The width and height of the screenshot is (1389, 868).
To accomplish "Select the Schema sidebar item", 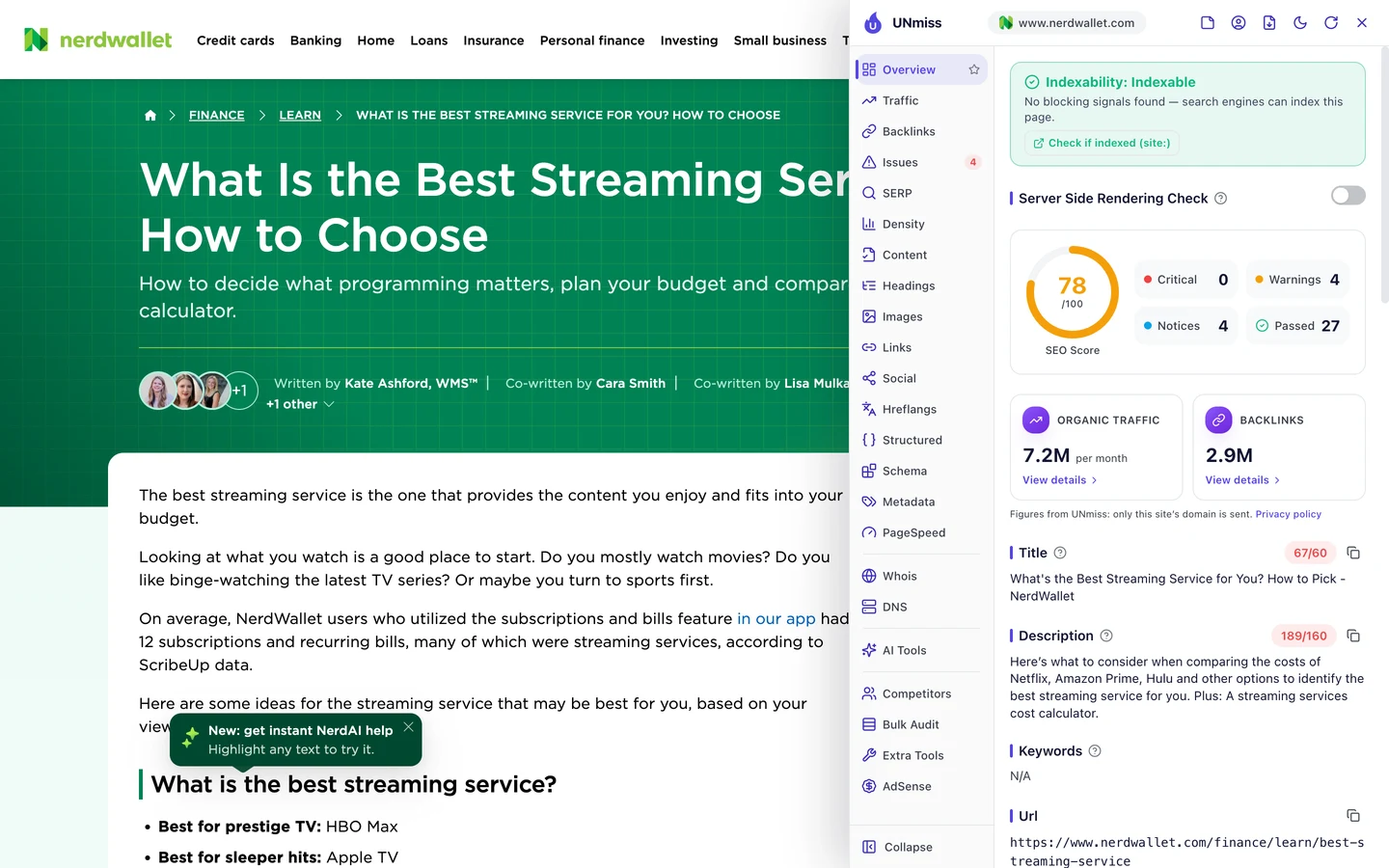I will (921, 471).
